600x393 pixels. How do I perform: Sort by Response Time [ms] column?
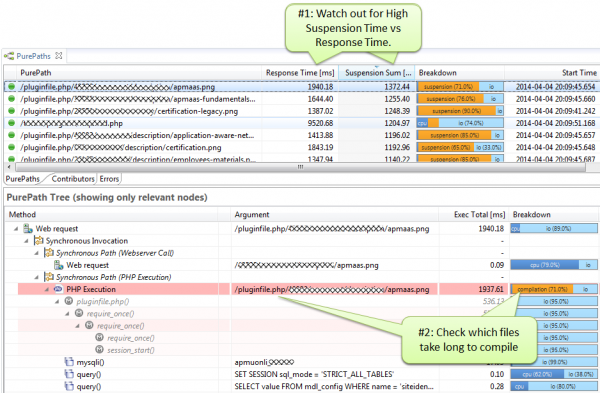[300, 73]
